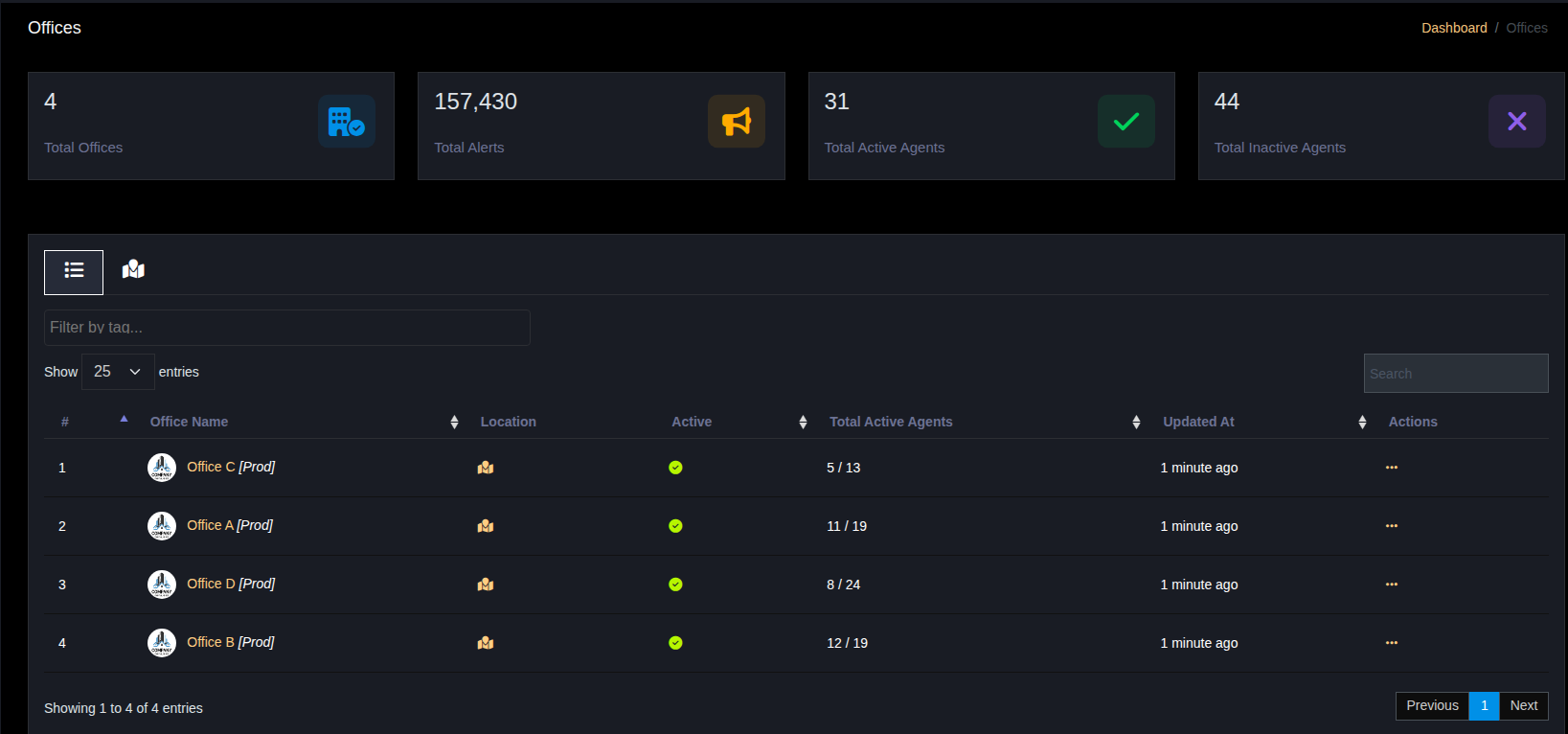Open actions ellipsis menu for Office C

(1391, 468)
